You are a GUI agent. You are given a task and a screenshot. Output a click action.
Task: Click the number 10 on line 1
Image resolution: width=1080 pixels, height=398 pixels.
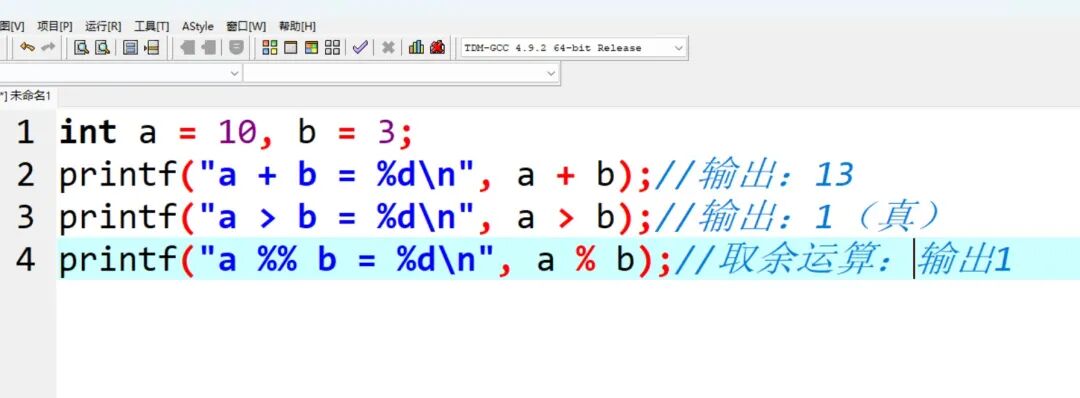tap(237, 132)
